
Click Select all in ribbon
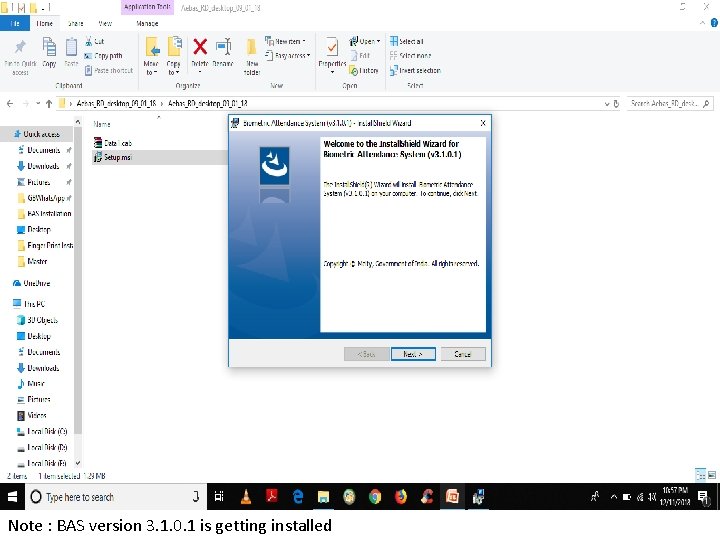click(x=406, y=41)
